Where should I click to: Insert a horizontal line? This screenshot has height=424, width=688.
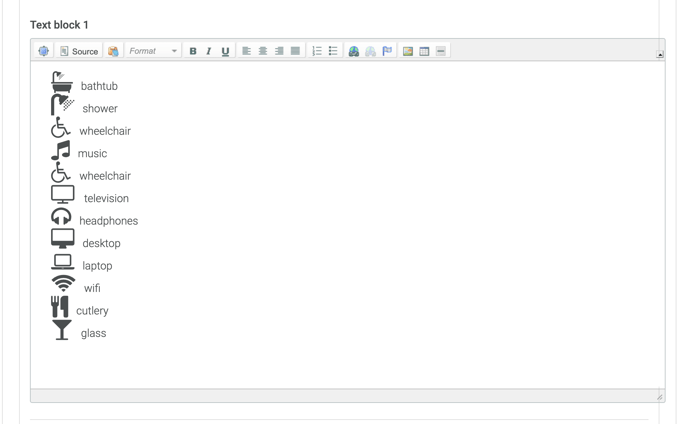[x=440, y=51]
